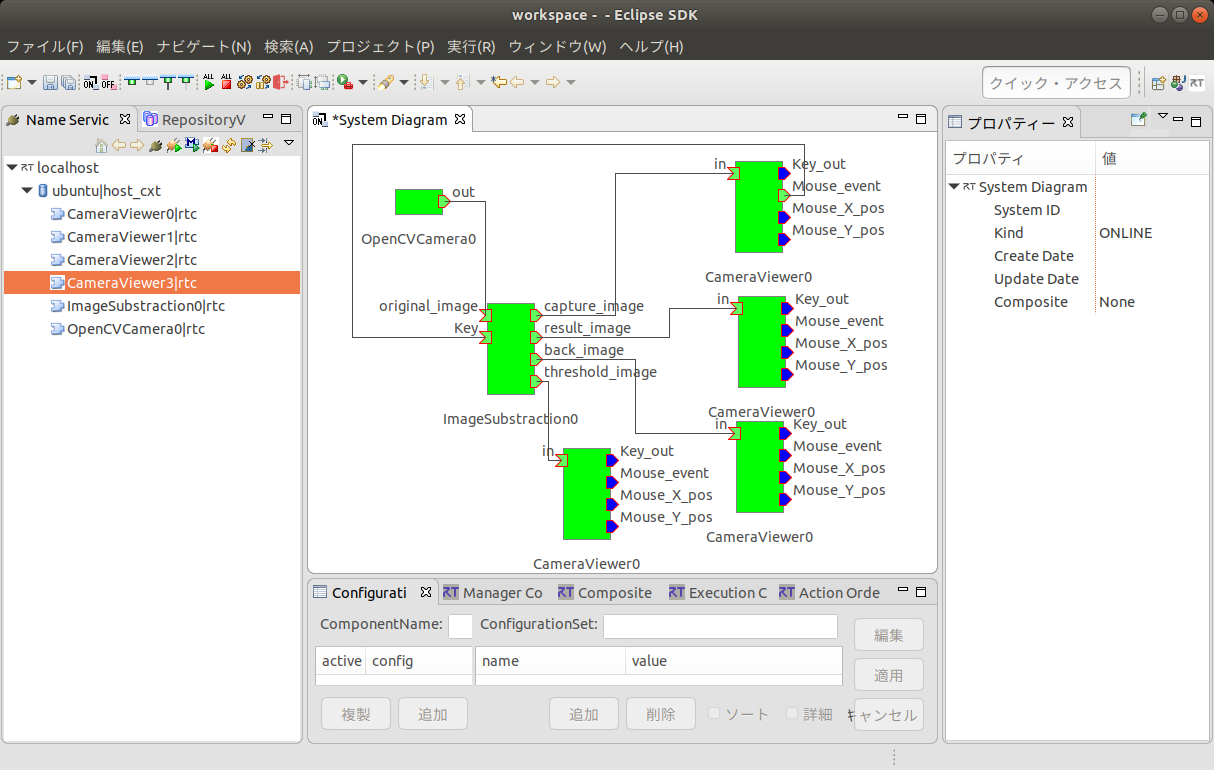
Task: Click the Open Offline System Diagram icon
Action: tap(109, 82)
